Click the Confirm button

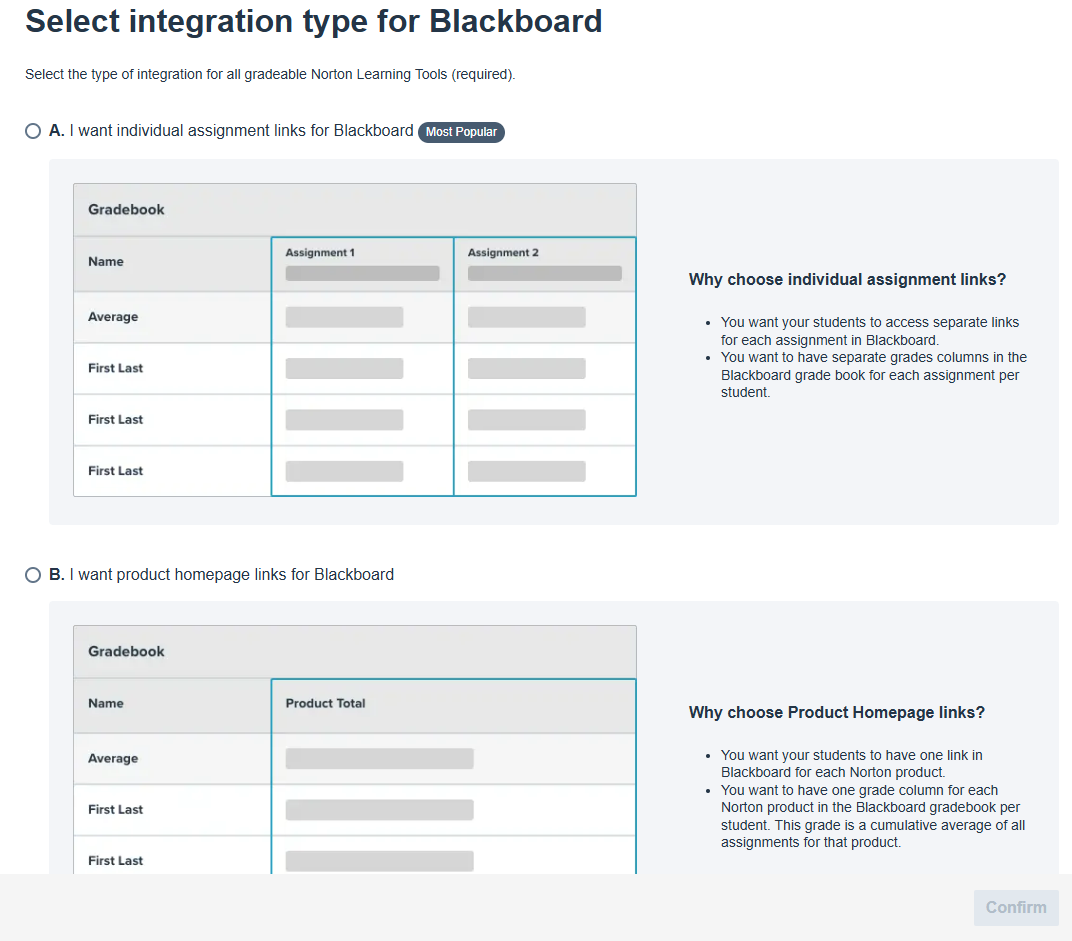(1015, 907)
